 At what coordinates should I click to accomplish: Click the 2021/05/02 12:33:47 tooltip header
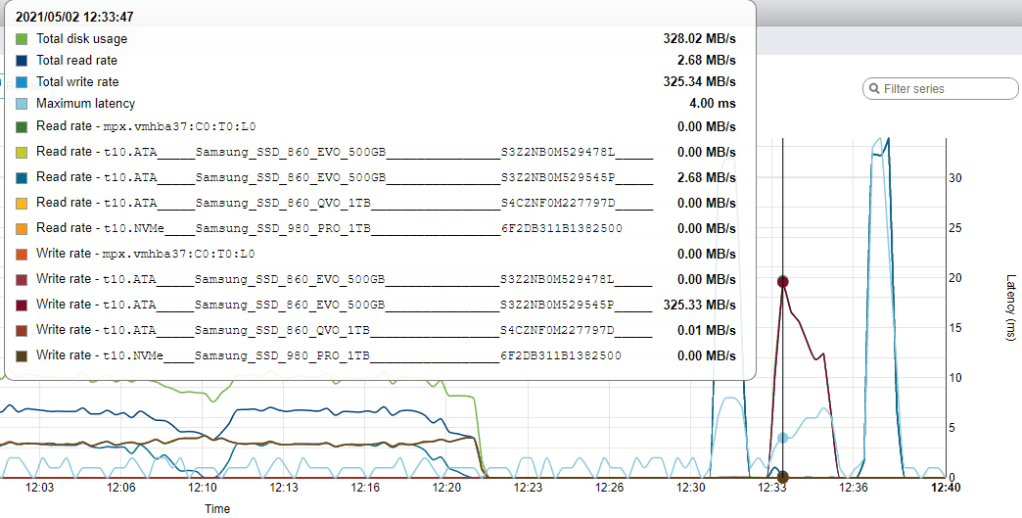[x=76, y=17]
